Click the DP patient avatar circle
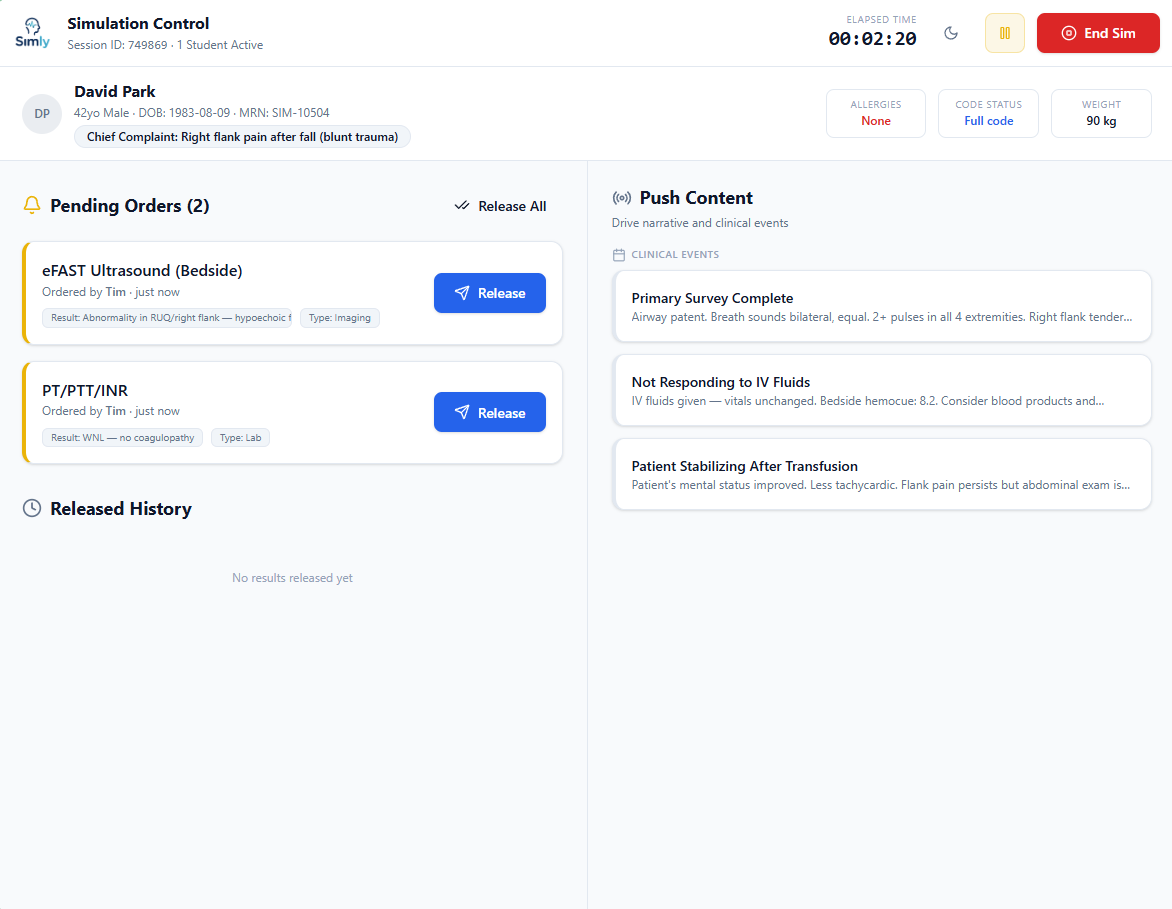Screen dimensions: 1172x909 pyautogui.click(x=41, y=113)
